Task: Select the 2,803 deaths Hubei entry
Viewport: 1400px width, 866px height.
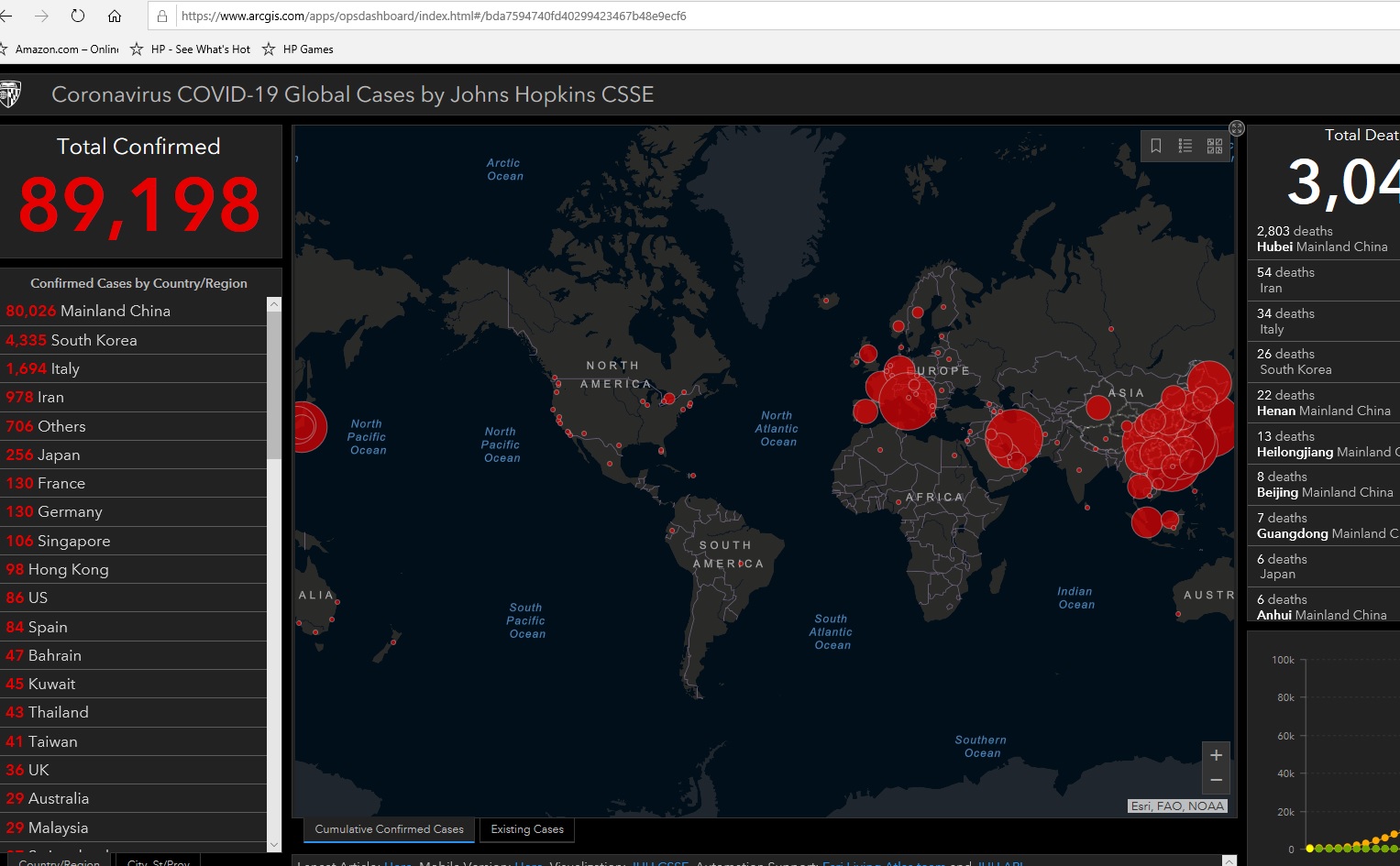Action: tap(1324, 239)
